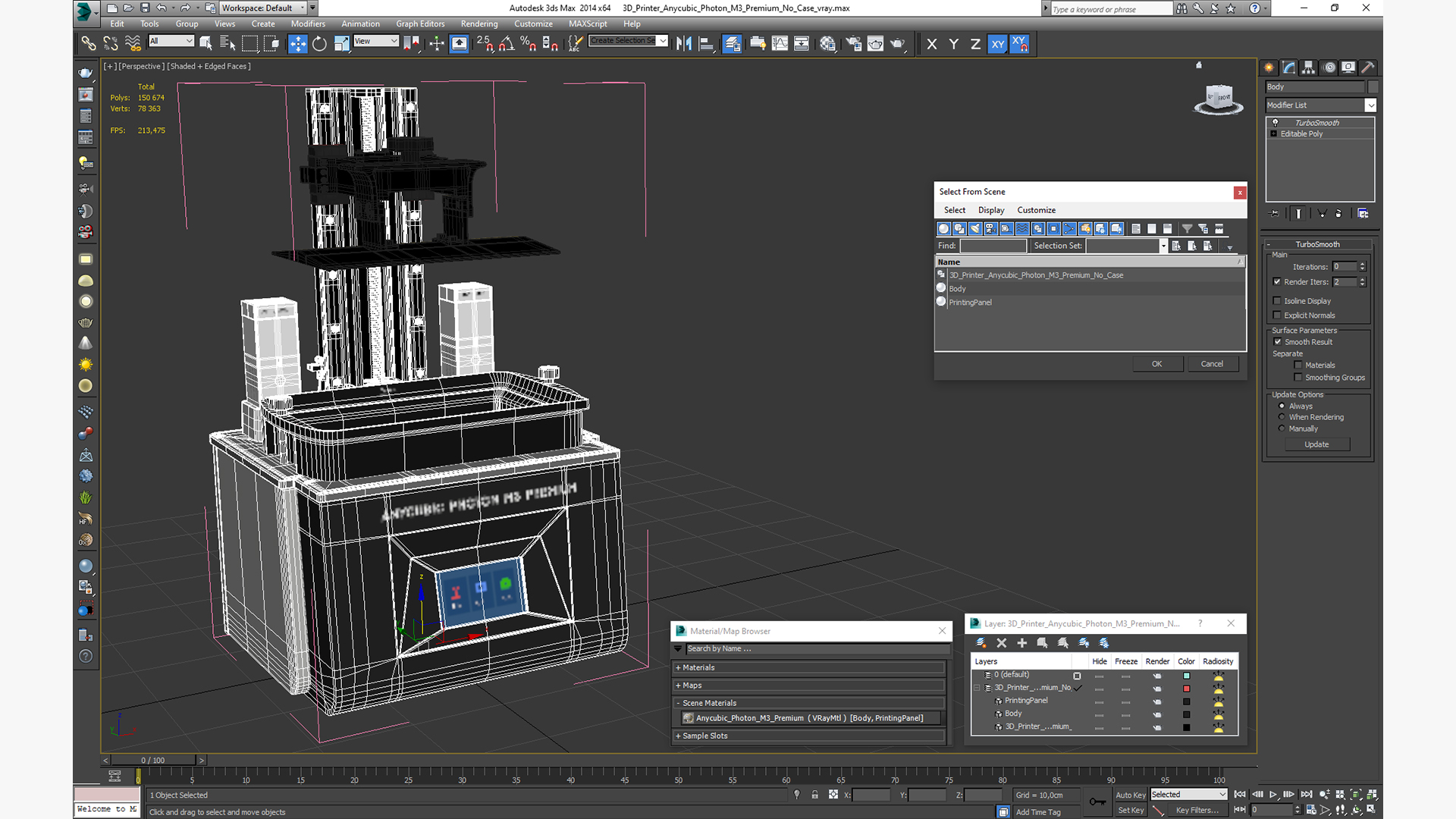
Task: Click the Unlink Selection tool
Action: 111,44
